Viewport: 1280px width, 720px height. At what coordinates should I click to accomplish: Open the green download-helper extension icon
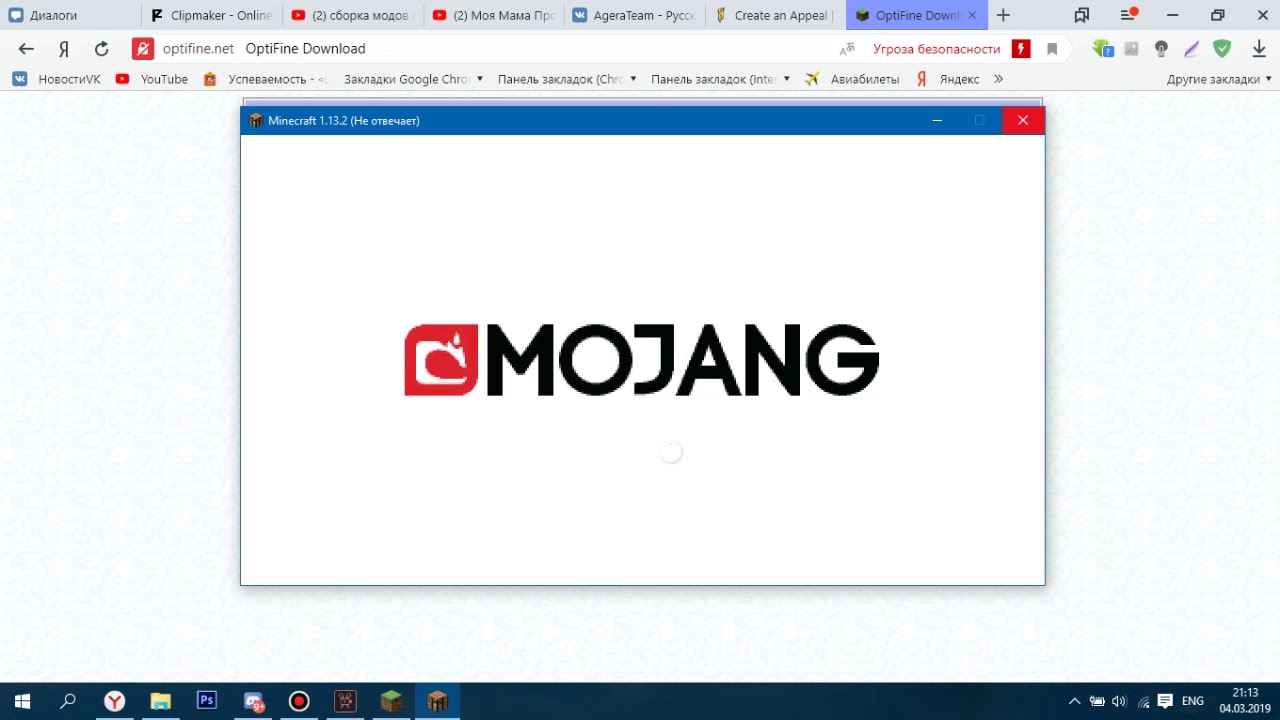(1103, 48)
